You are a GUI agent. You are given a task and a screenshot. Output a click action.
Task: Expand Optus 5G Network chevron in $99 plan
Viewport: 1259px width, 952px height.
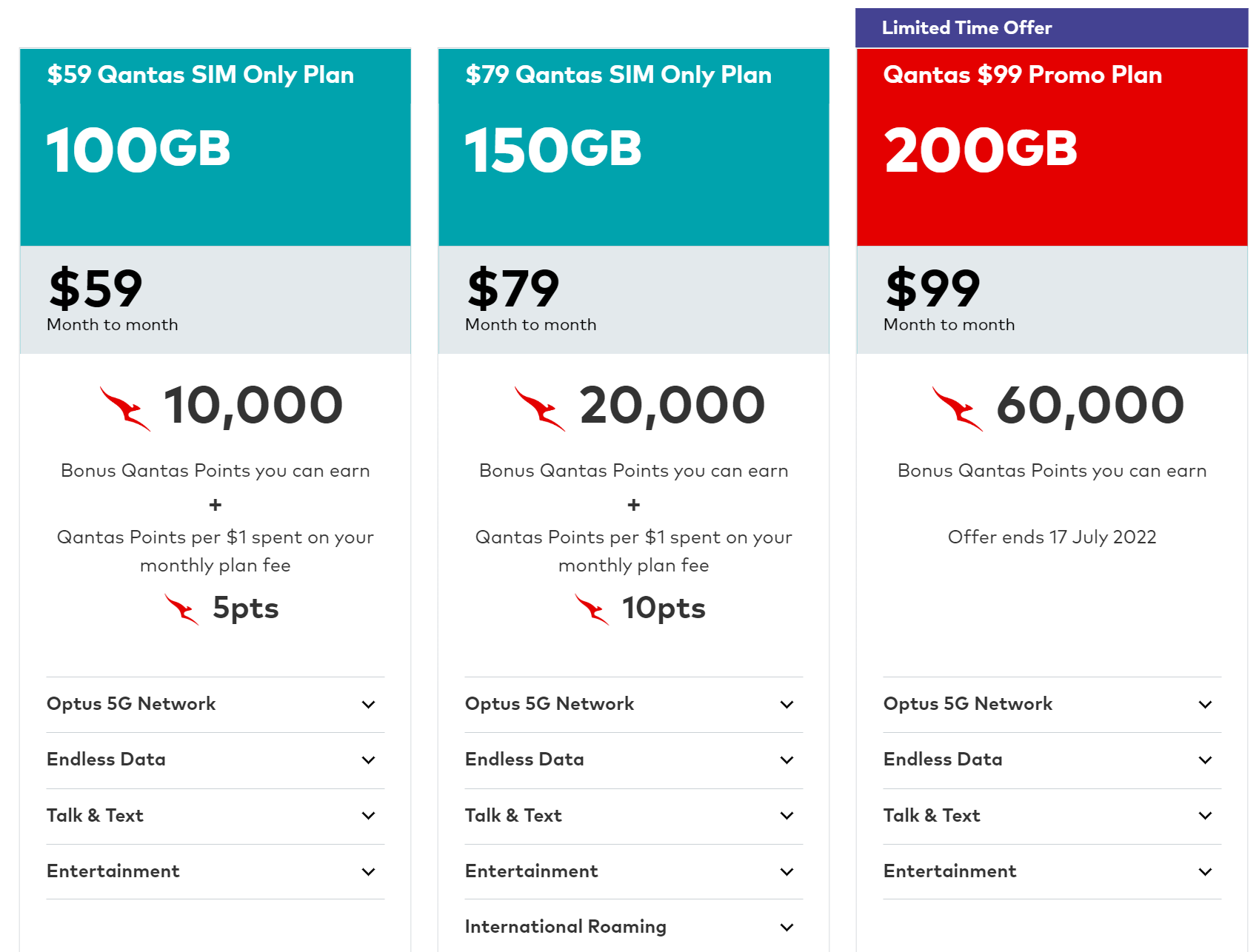click(1205, 705)
